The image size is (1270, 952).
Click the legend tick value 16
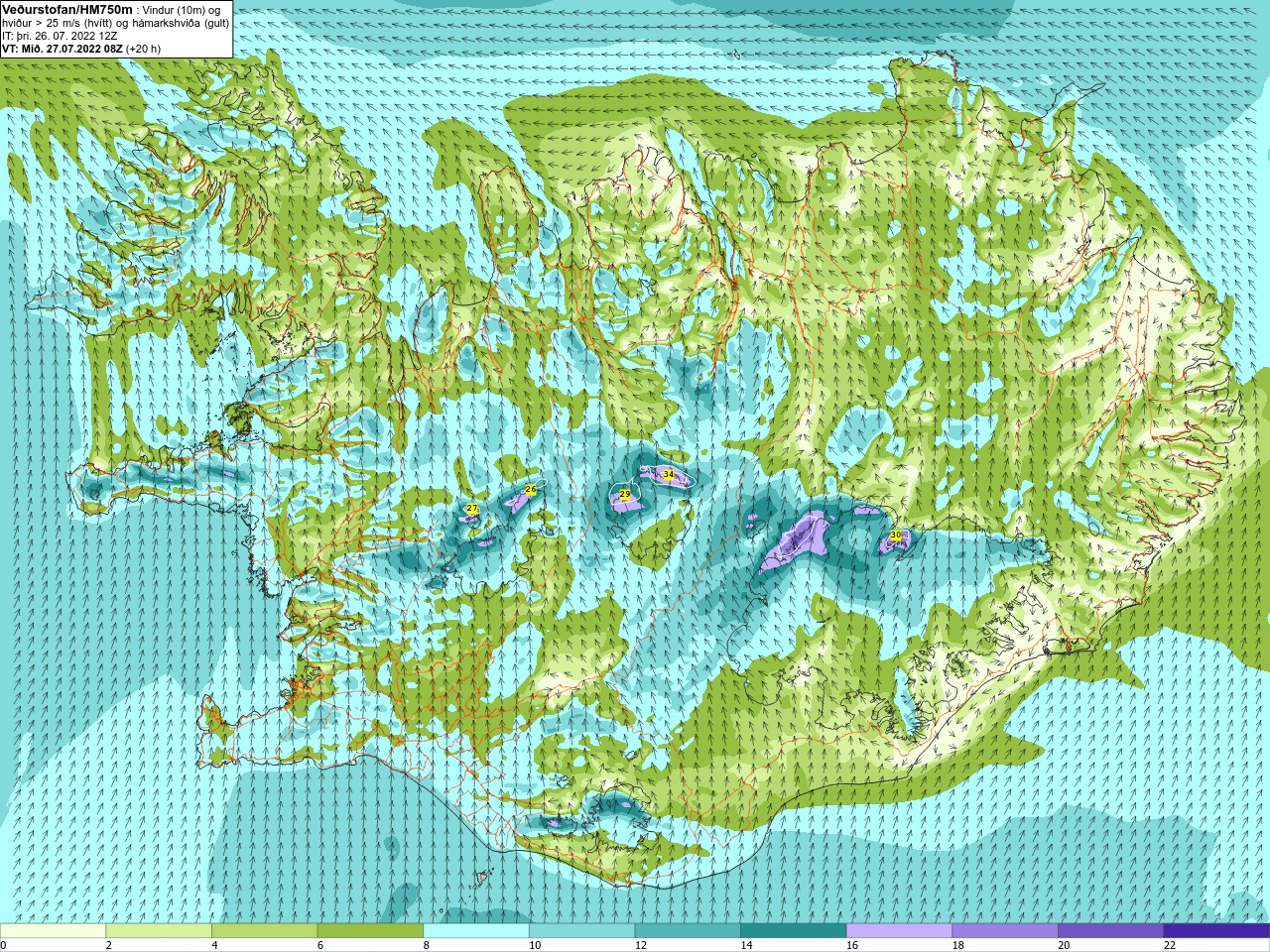tap(852, 945)
